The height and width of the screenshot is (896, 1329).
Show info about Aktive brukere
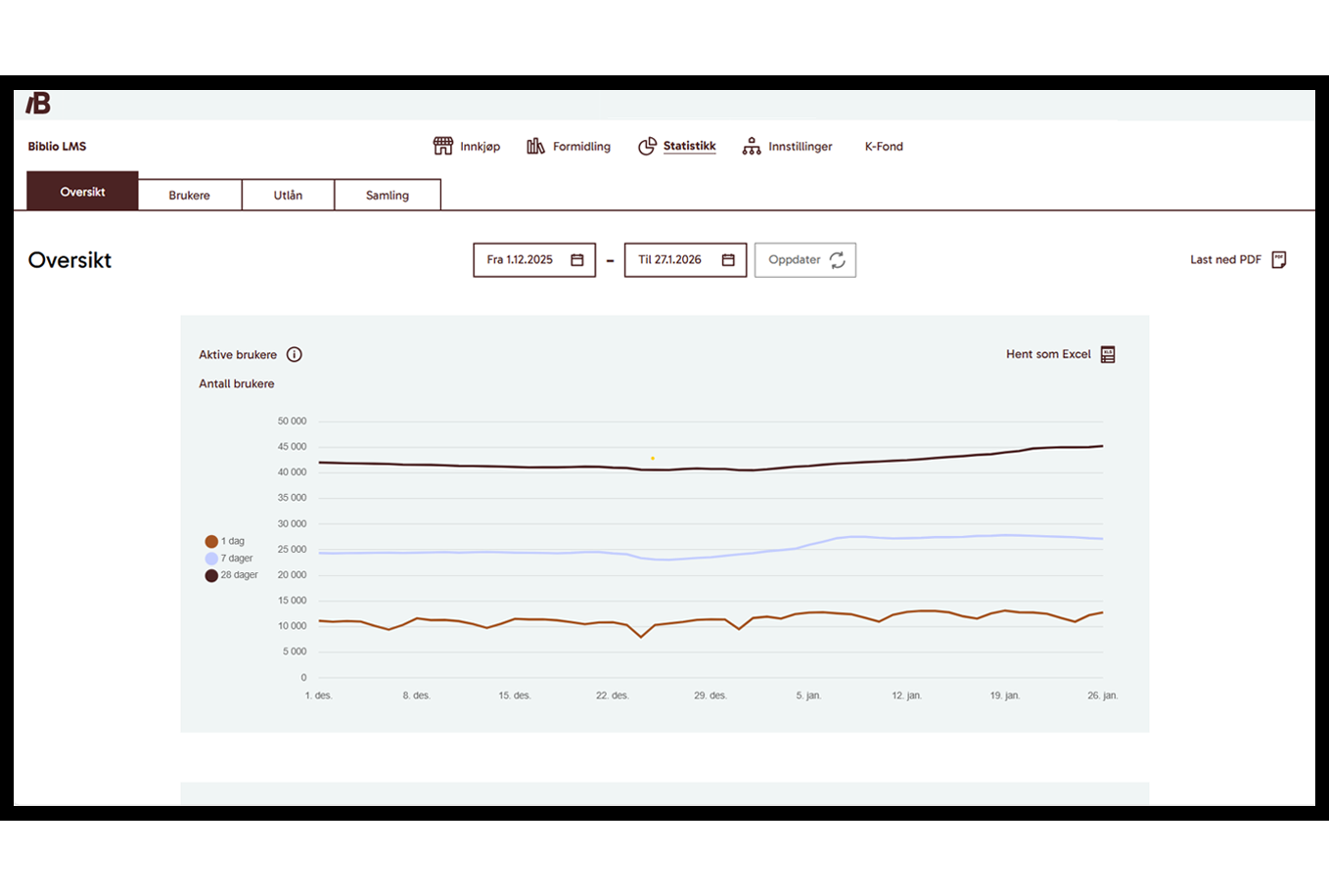click(x=294, y=354)
